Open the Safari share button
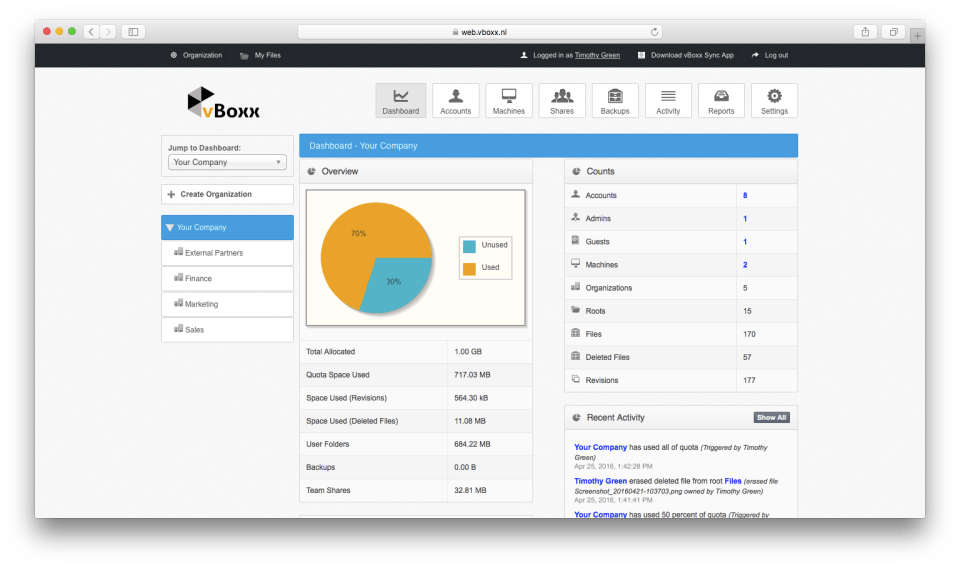 click(865, 32)
